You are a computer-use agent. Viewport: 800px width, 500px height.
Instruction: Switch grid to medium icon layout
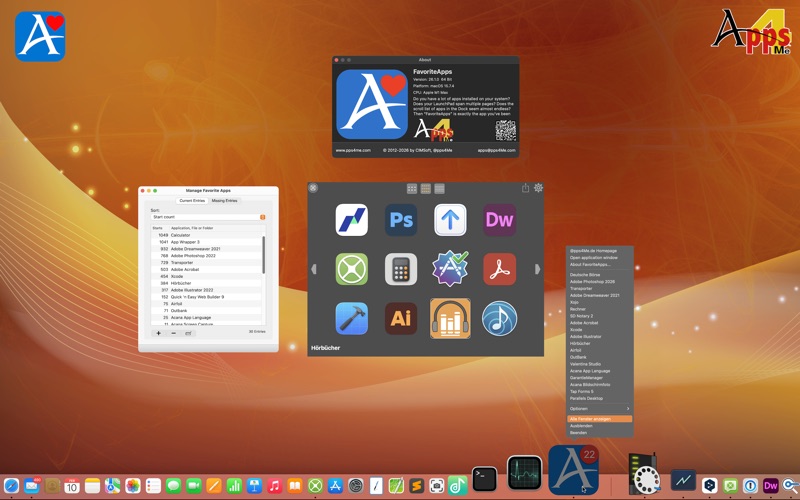(426, 189)
